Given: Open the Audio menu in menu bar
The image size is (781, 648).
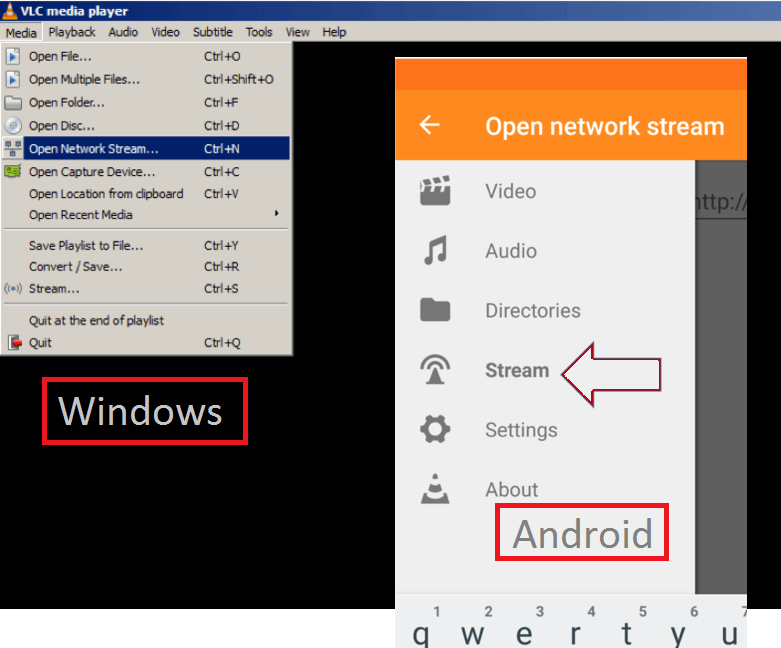Looking at the screenshot, I should 123,32.
